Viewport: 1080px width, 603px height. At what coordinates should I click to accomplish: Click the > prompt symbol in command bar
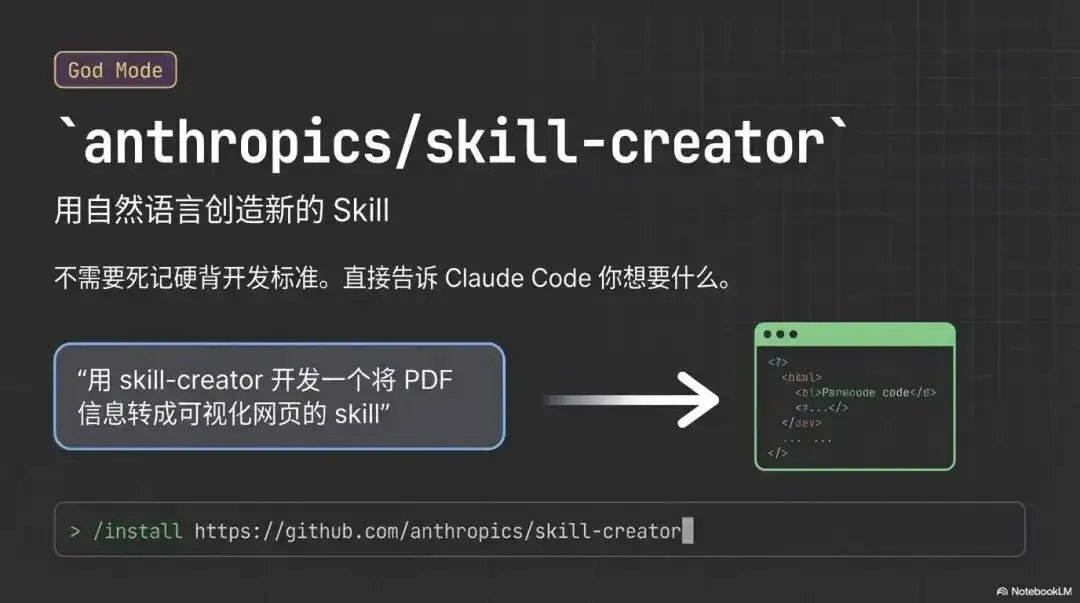pyautogui.click(x=75, y=531)
